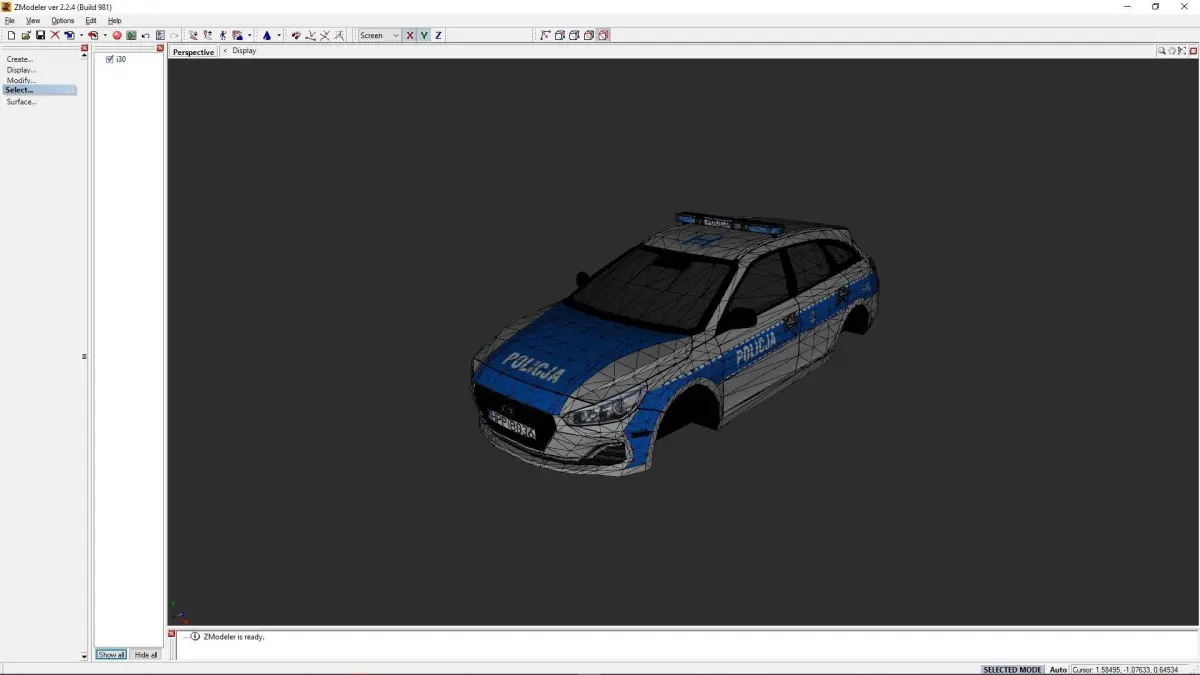This screenshot has height=675, width=1200.
Task: Click the viewport pan icon beside magnifier
Action: (1172, 51)
